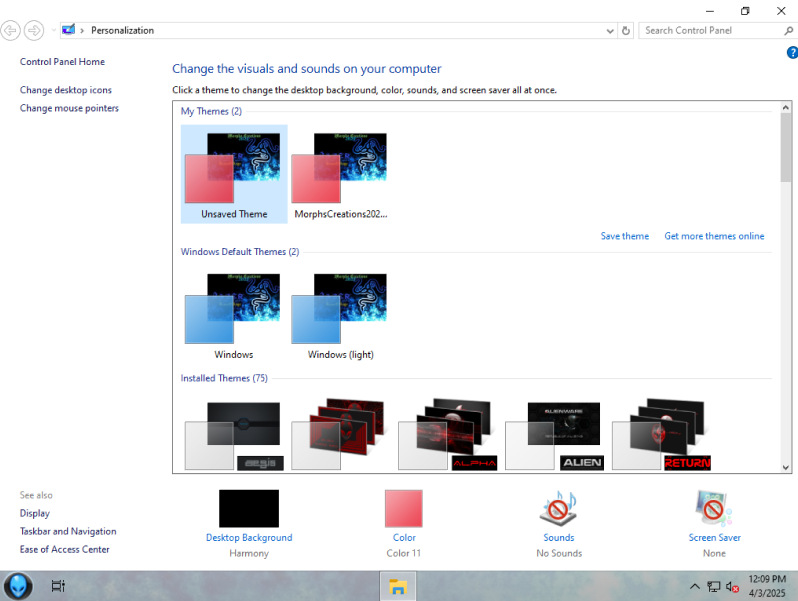Click the themes list scrollbar thumb

(786, 148)
